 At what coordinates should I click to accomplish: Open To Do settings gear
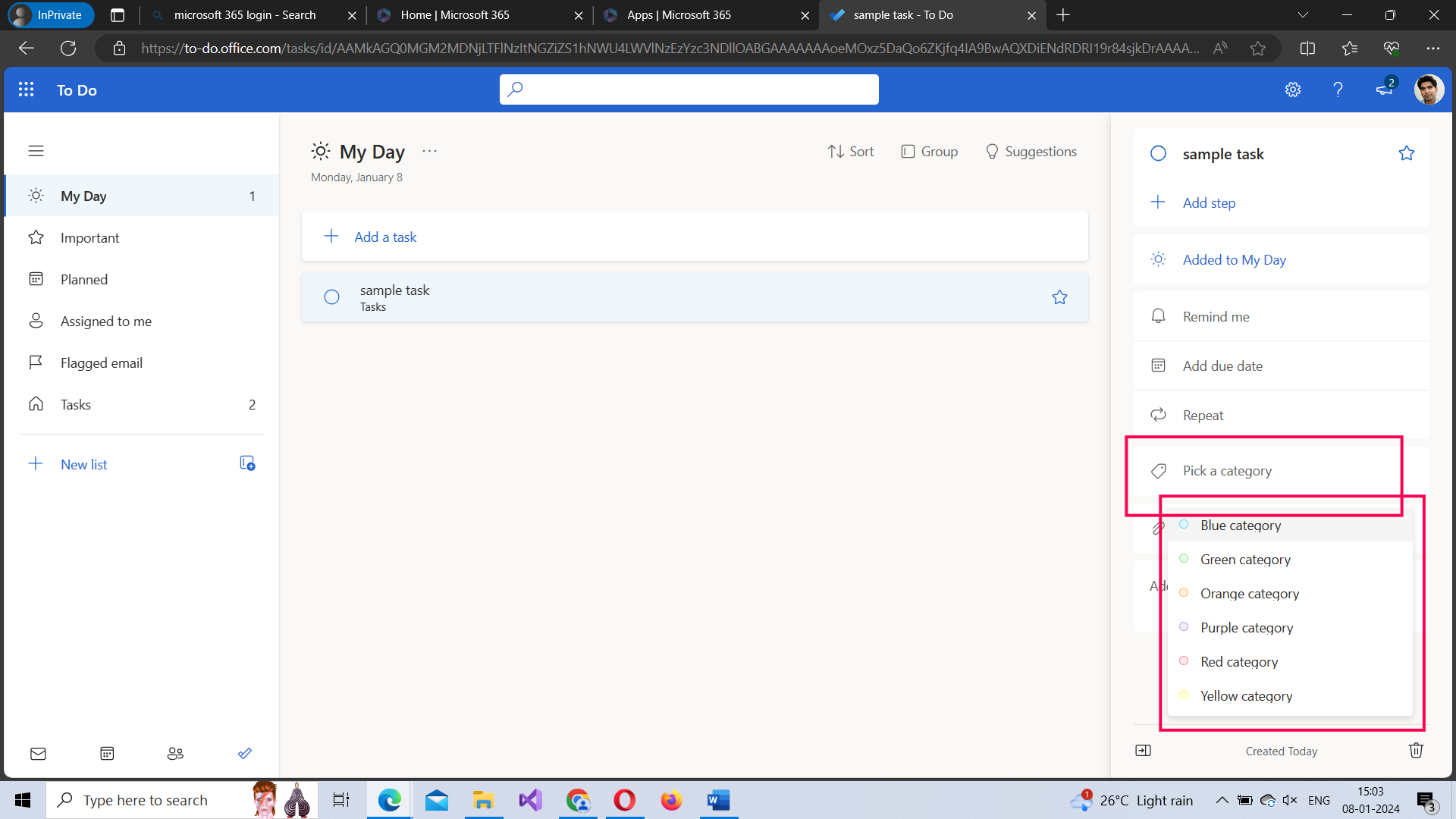pyautogui.click(x=1293, y=89)
